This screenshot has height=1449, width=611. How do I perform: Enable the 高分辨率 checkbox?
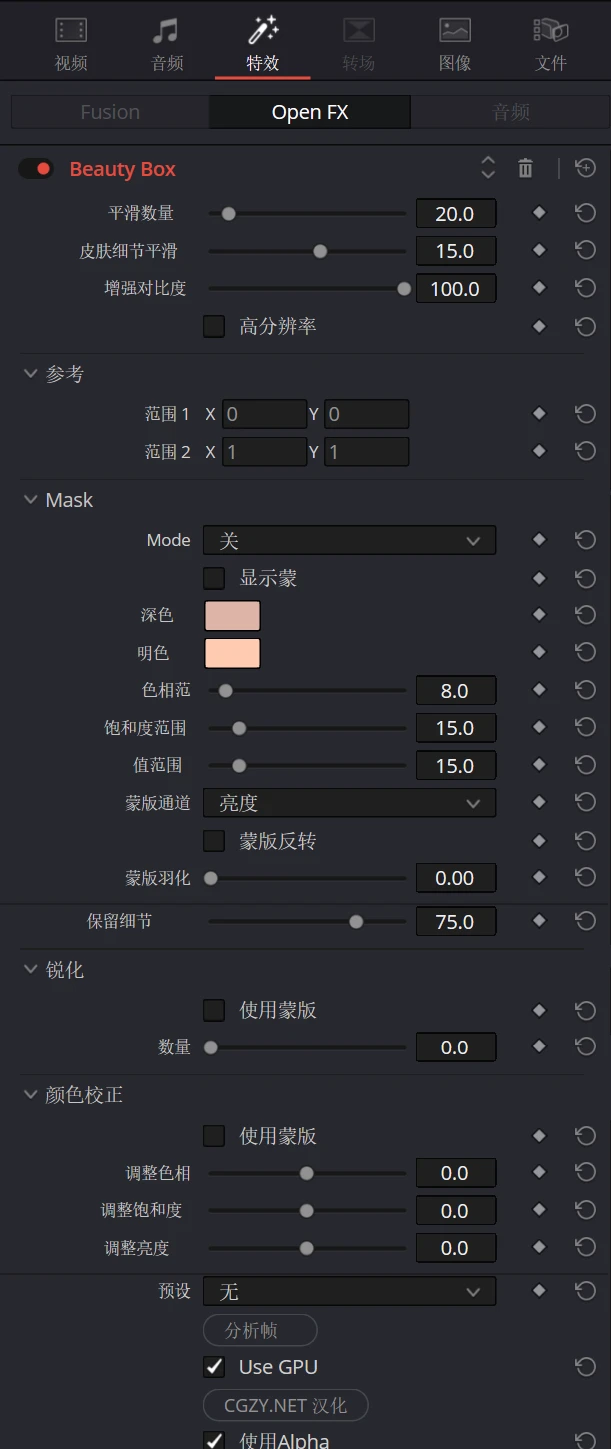point(214,326)
